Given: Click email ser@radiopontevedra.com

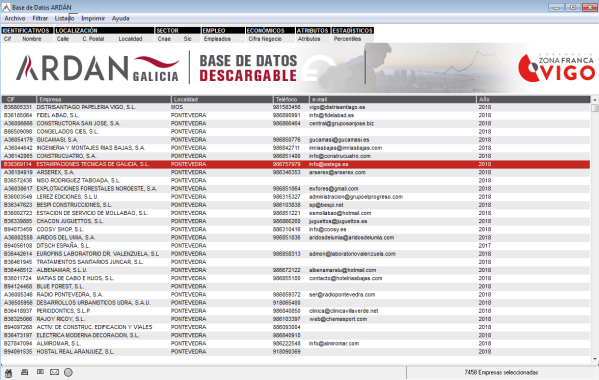Looking at the screenshot, I should coord(342,294).
